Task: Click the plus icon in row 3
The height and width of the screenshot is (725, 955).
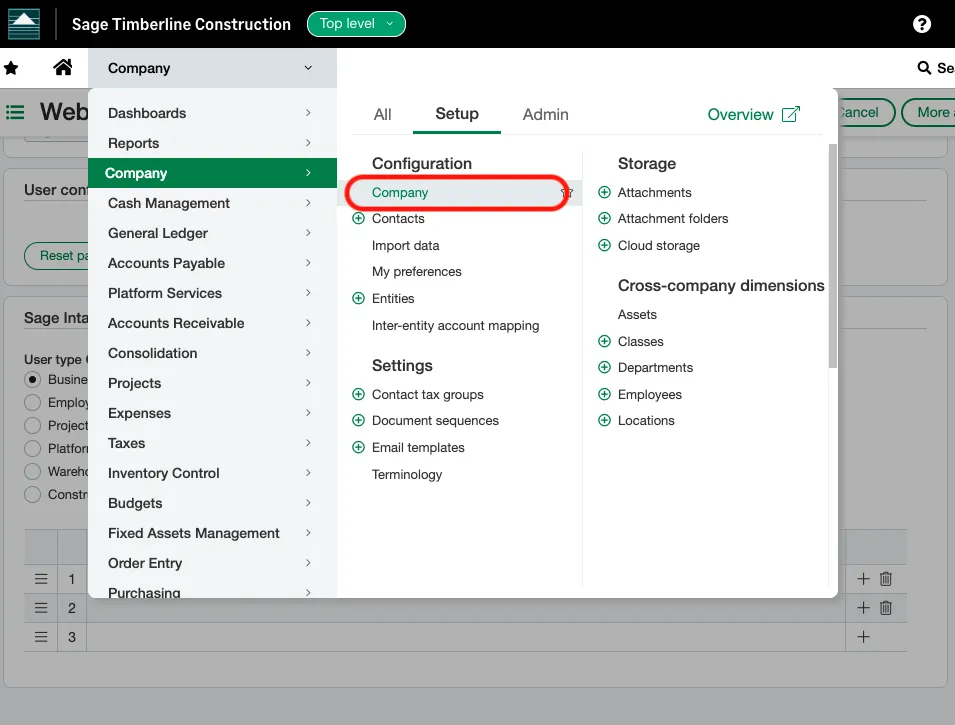Action: 863,637
